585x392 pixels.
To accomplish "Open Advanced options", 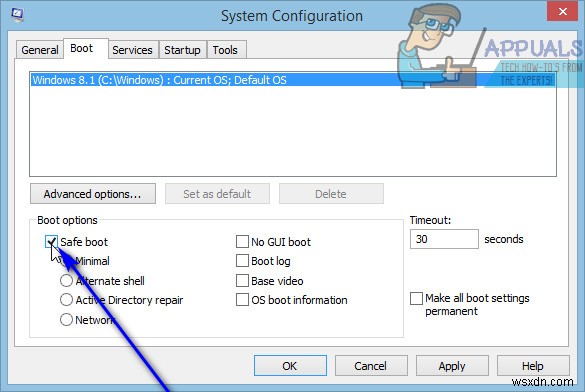I will [93, 194].
